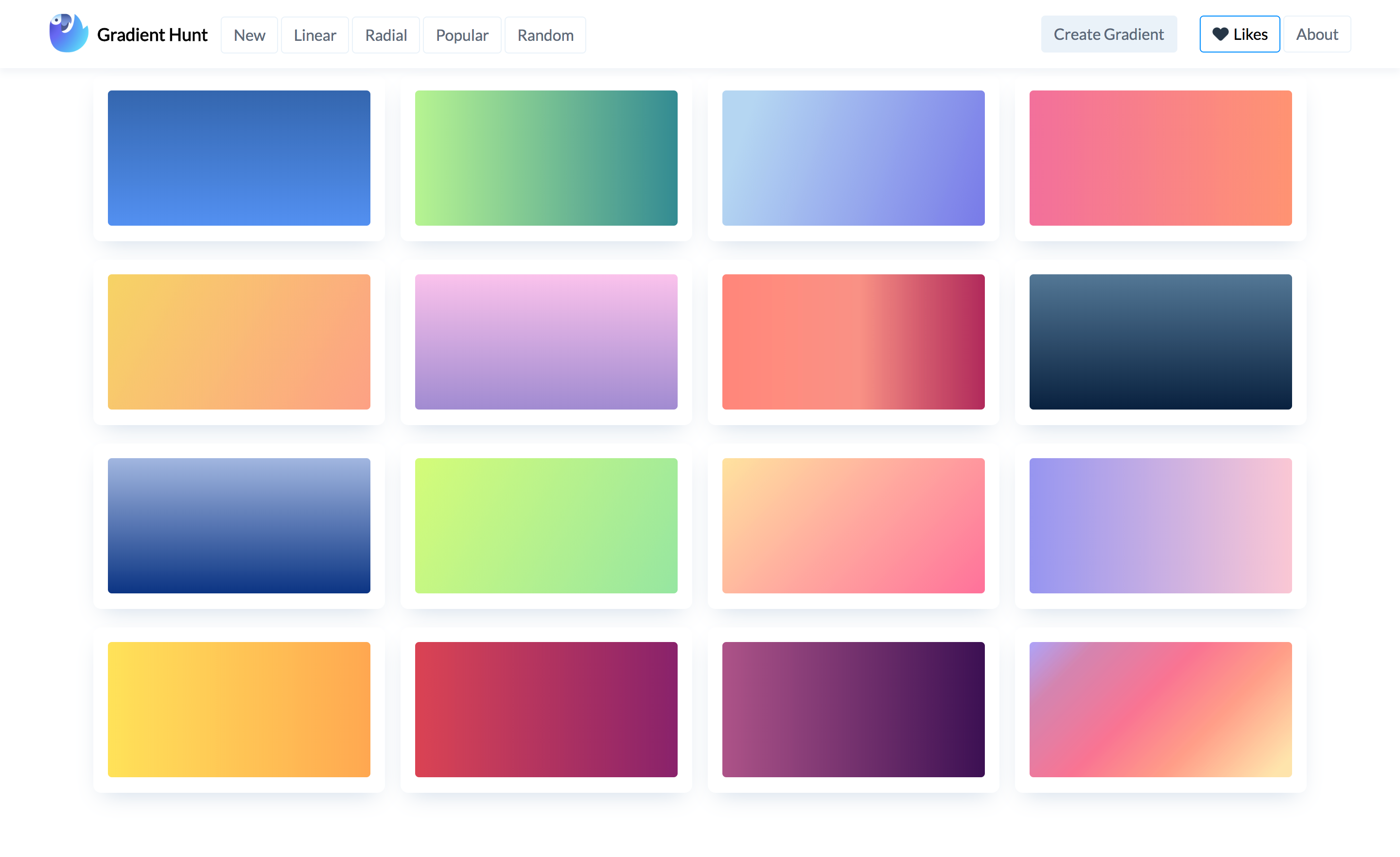The width and height of the screenshot is (1400, 857).
Task: Click the Gradient Hunt logo icon
Action: tap(67, 34)
